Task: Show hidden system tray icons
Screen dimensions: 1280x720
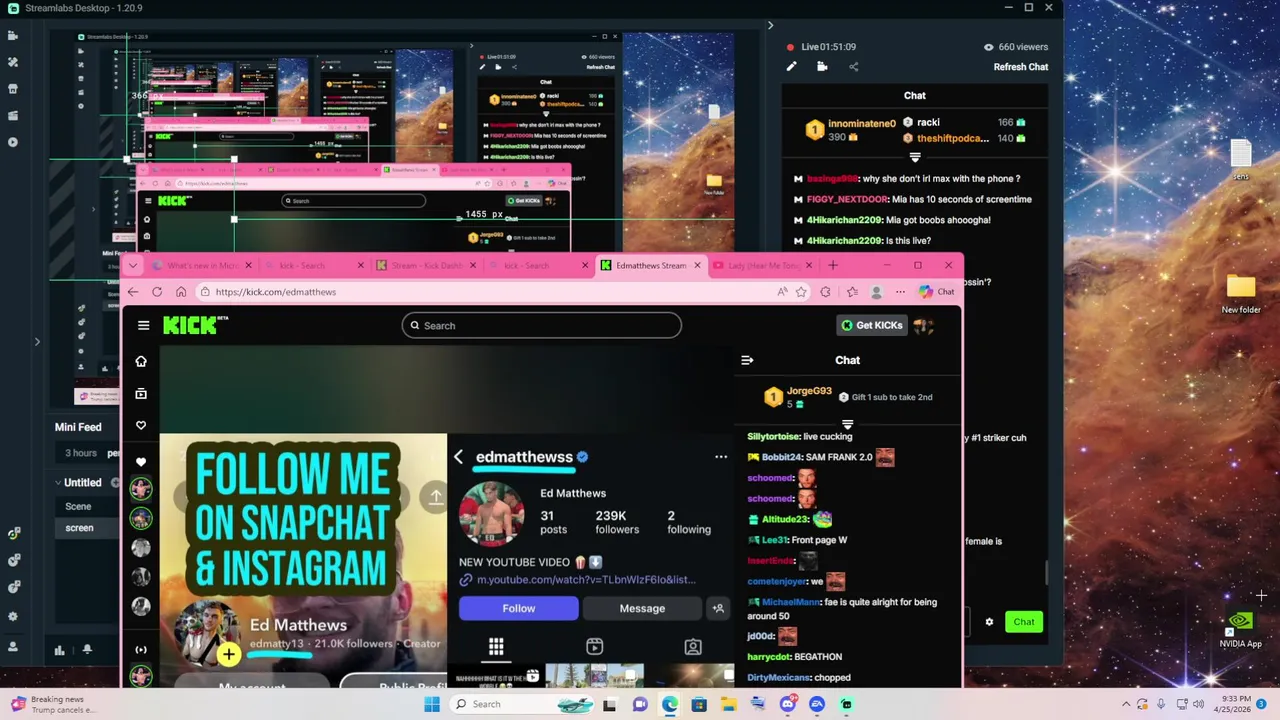Action: pyautogui.click(x=1126, y=704)
